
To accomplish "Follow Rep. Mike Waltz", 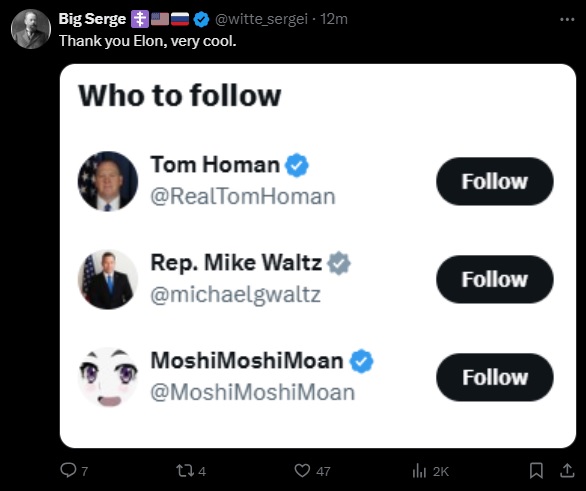I will coord(494,279).
